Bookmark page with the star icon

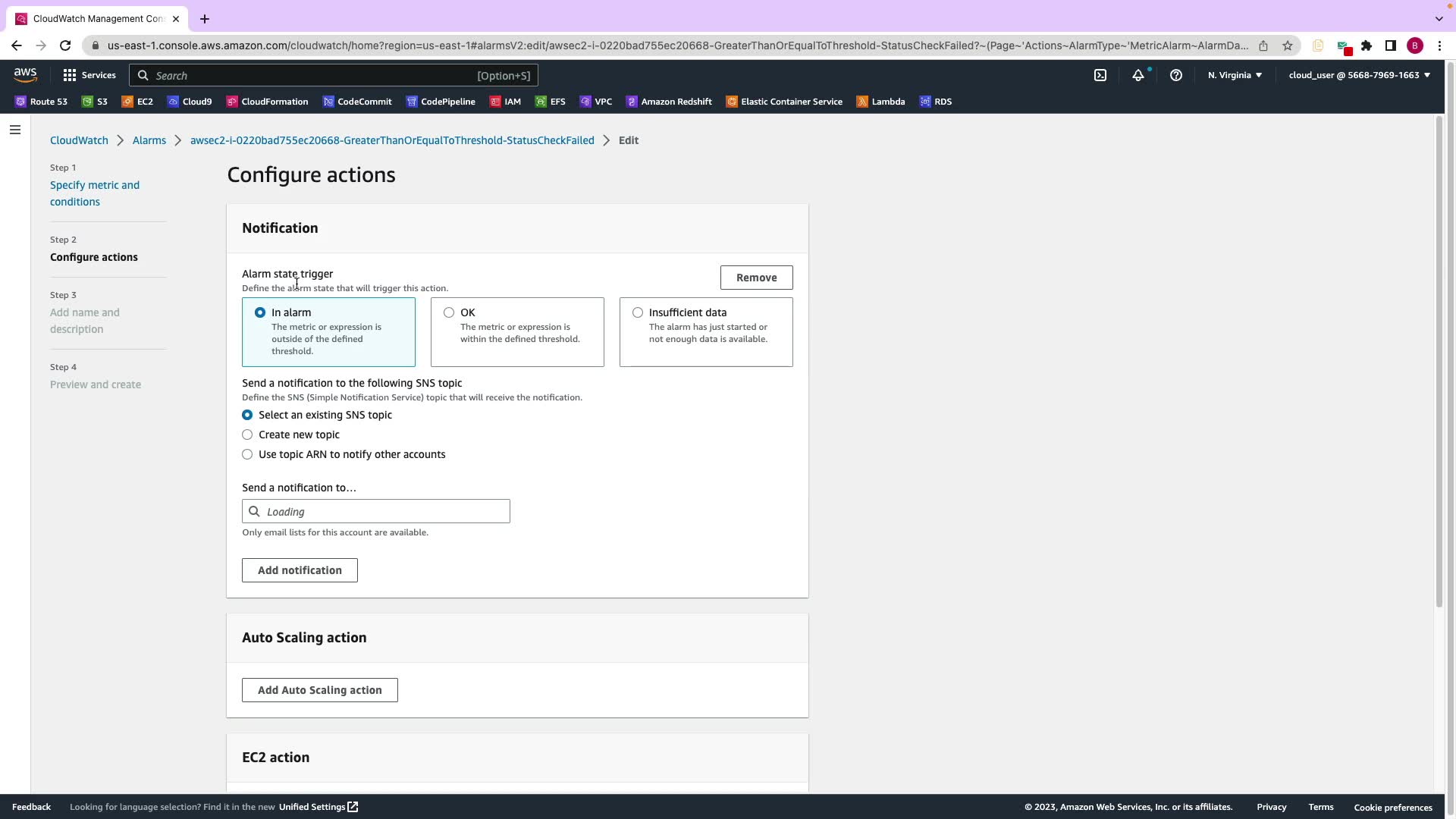[1287, 45]
